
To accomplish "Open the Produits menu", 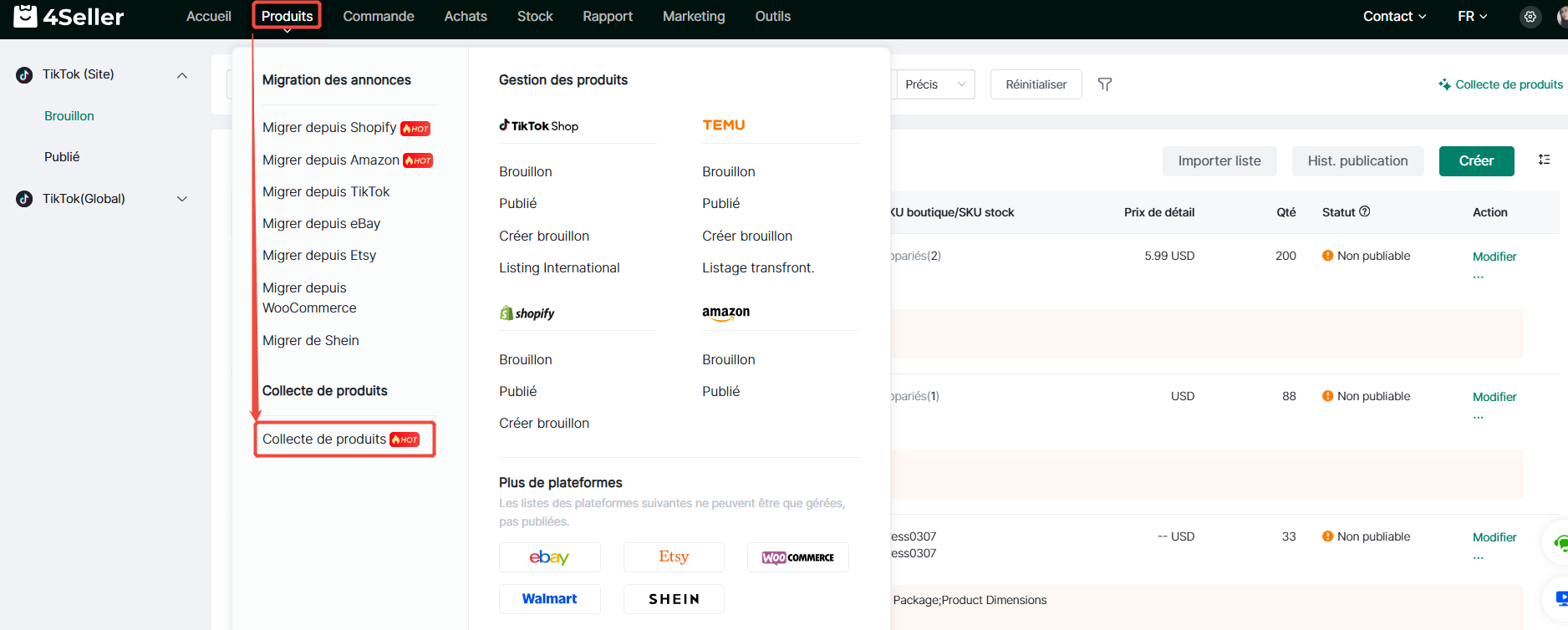I will [287, 16].
